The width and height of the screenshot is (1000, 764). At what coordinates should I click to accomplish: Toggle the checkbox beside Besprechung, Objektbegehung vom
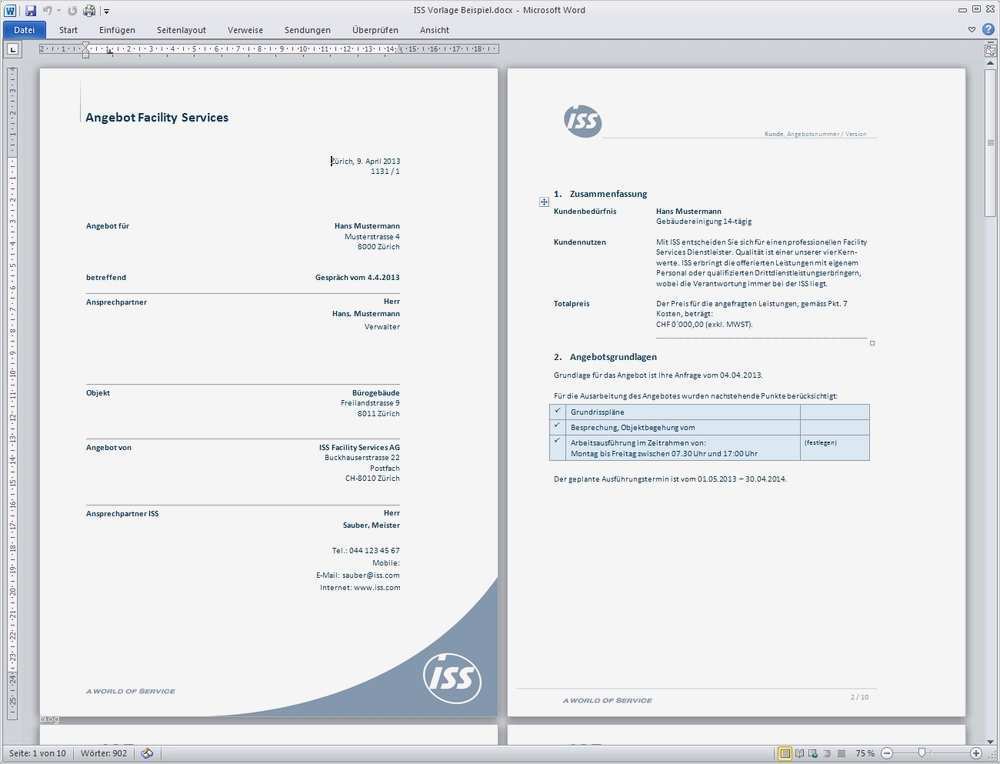555,427
